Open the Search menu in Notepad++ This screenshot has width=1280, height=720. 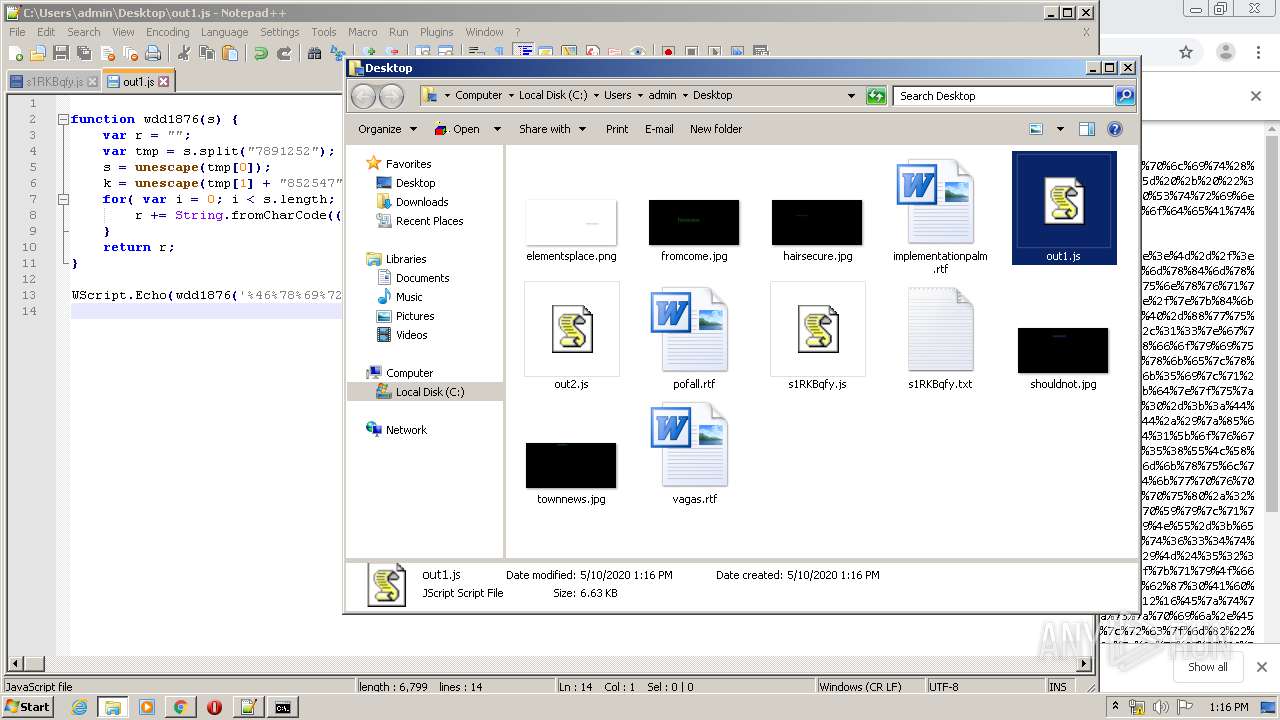pyautogui.click(x=84, y=32)
